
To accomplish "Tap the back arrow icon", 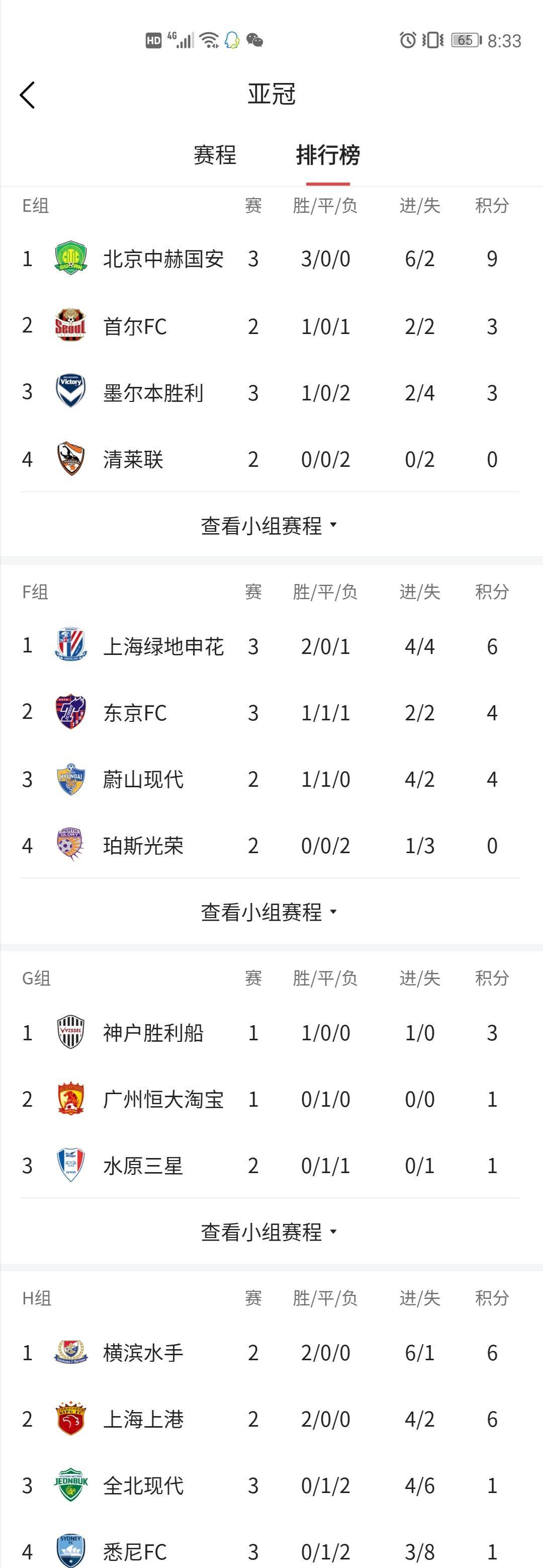I will click(x=27, y=96).
